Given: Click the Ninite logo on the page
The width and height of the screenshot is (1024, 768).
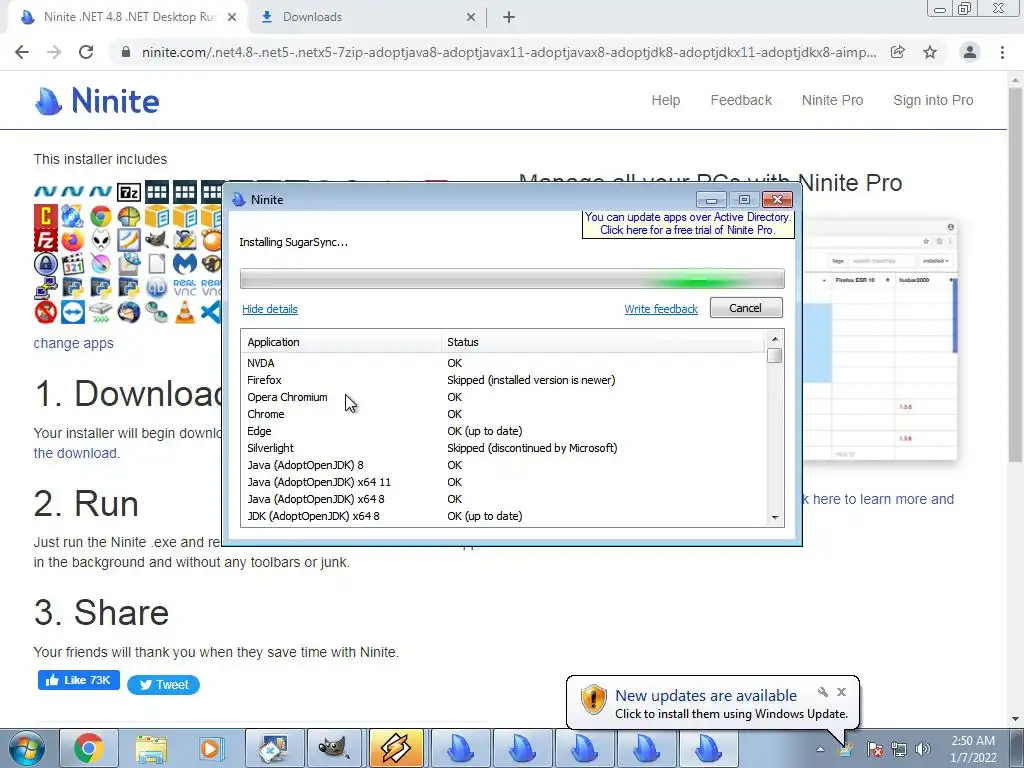Looking at the screenshot, I should pos(97,101).
